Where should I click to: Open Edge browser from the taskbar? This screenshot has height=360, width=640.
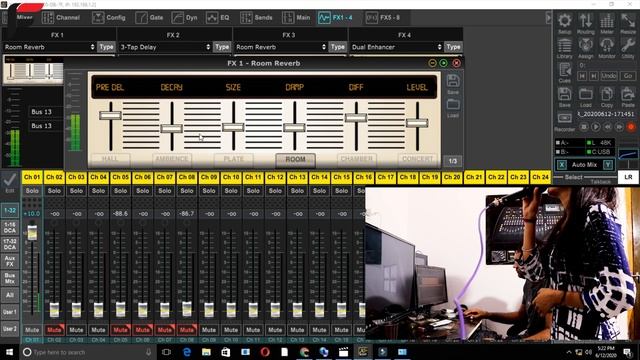pyautogui.click(x=187, y=352)
